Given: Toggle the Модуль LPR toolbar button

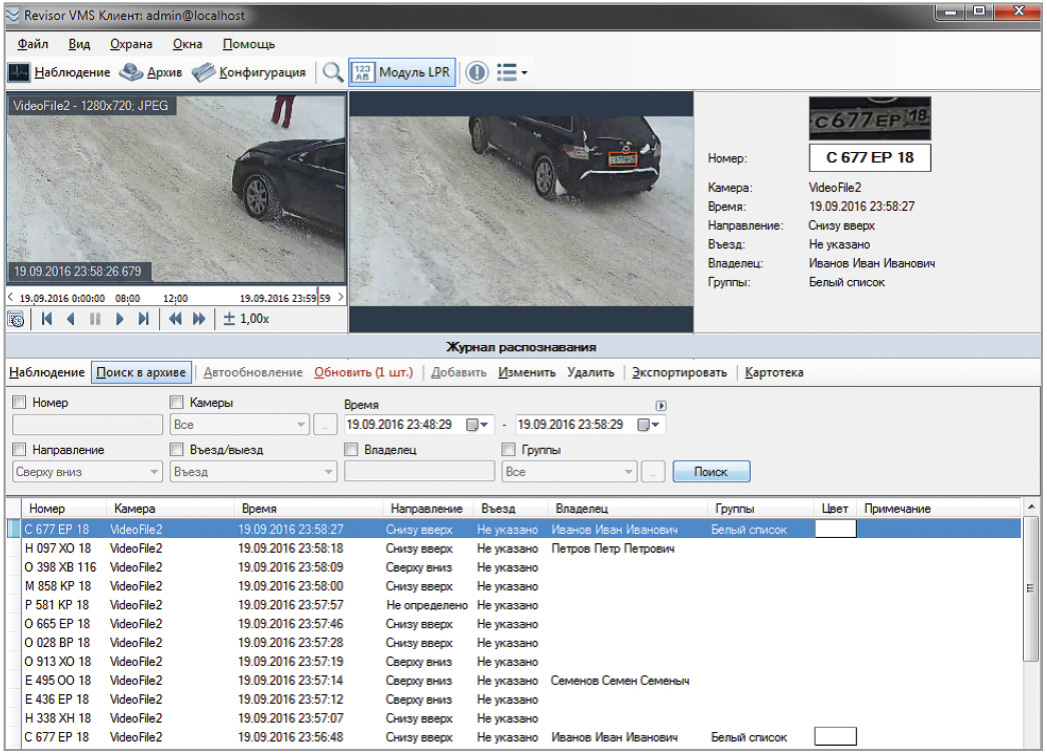Looking at the screenshot, I should (402, 72).
